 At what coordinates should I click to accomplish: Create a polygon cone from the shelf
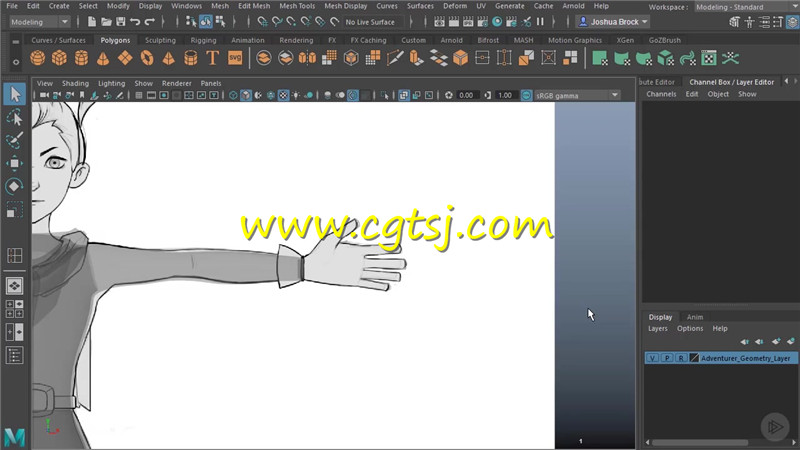(103, 58)
